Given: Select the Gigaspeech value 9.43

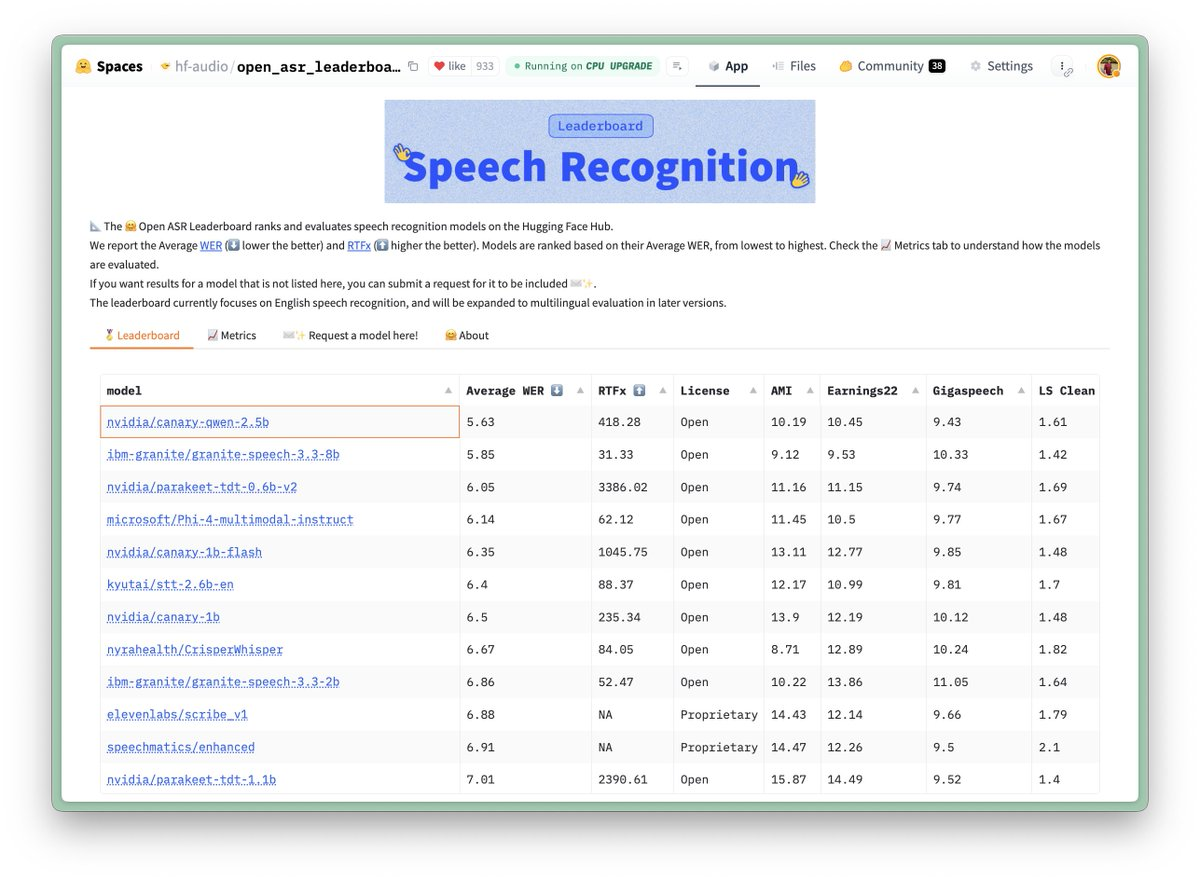Looking at the screenshot, I should tap(979, 422).
